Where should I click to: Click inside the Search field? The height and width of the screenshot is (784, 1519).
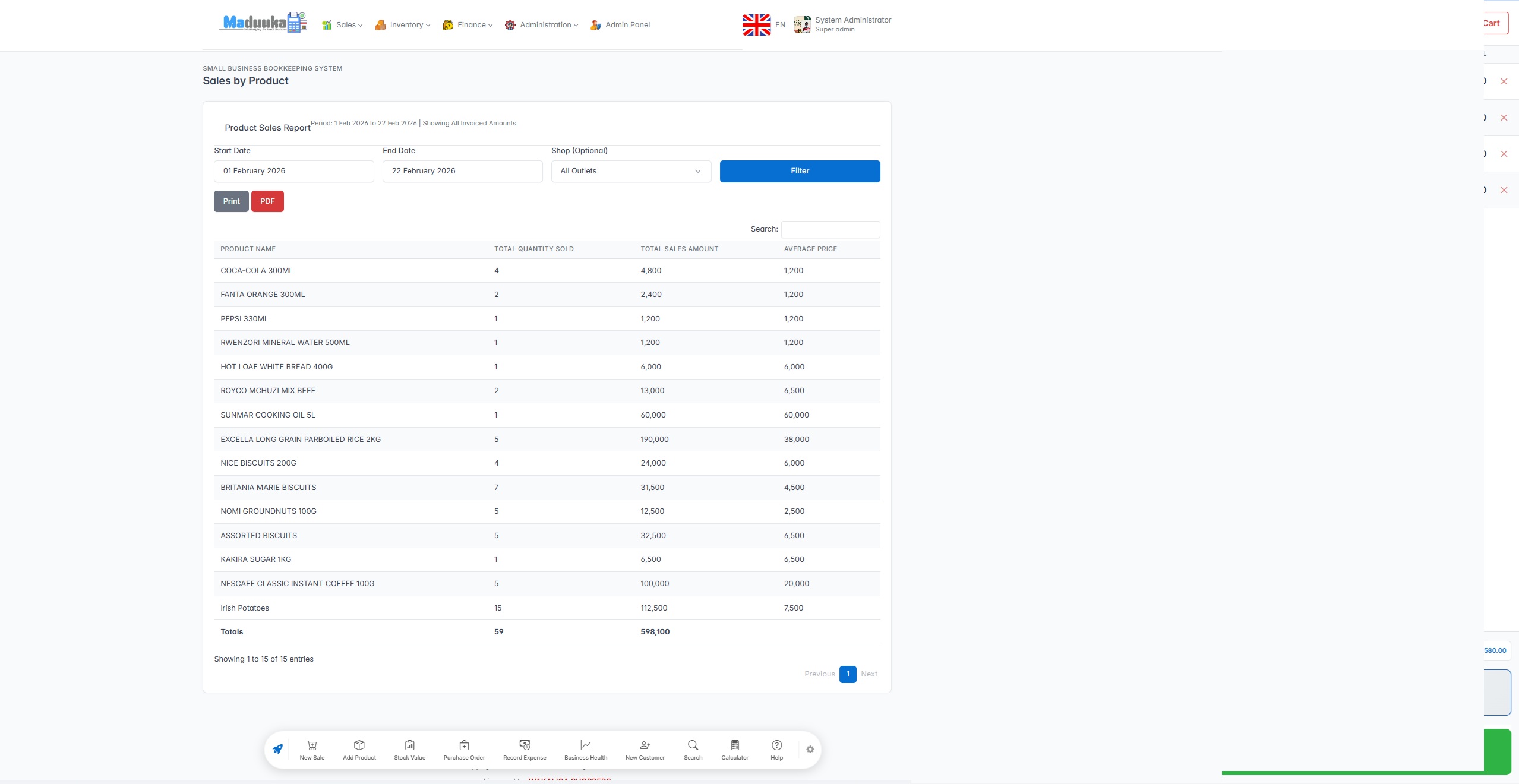tap(830, 229)
